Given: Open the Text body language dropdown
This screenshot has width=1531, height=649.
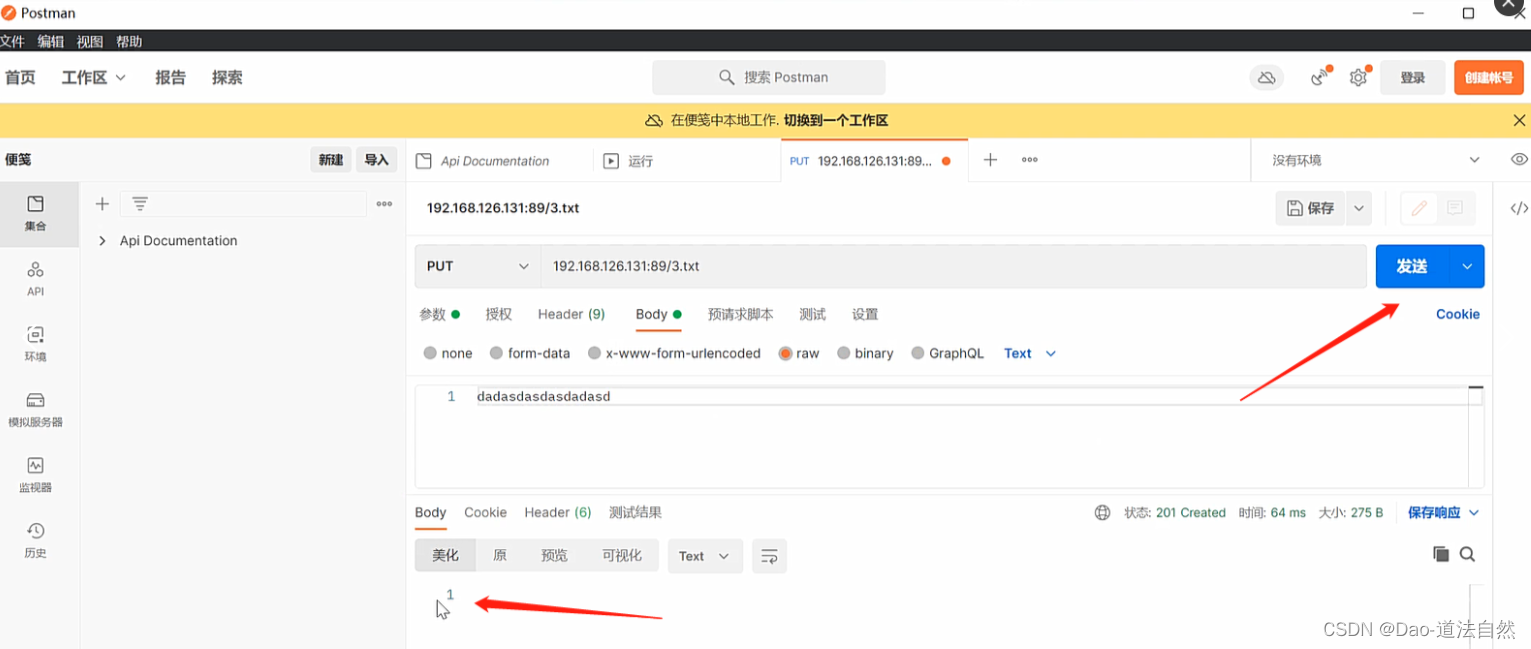Looking at the screenshot, I should click(1028, 353).
